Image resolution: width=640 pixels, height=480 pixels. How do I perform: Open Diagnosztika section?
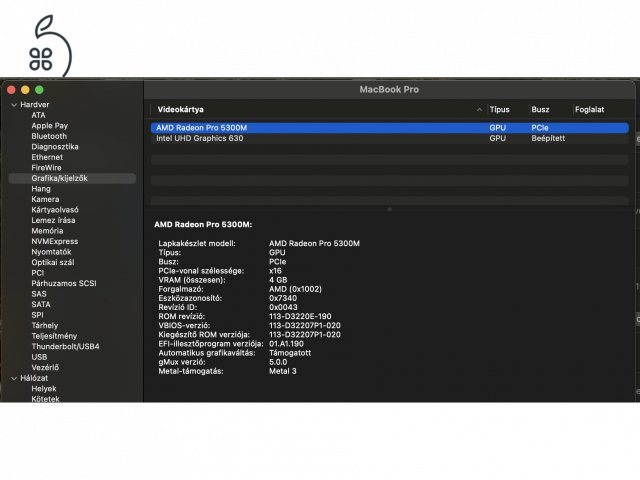pos(55,147)
